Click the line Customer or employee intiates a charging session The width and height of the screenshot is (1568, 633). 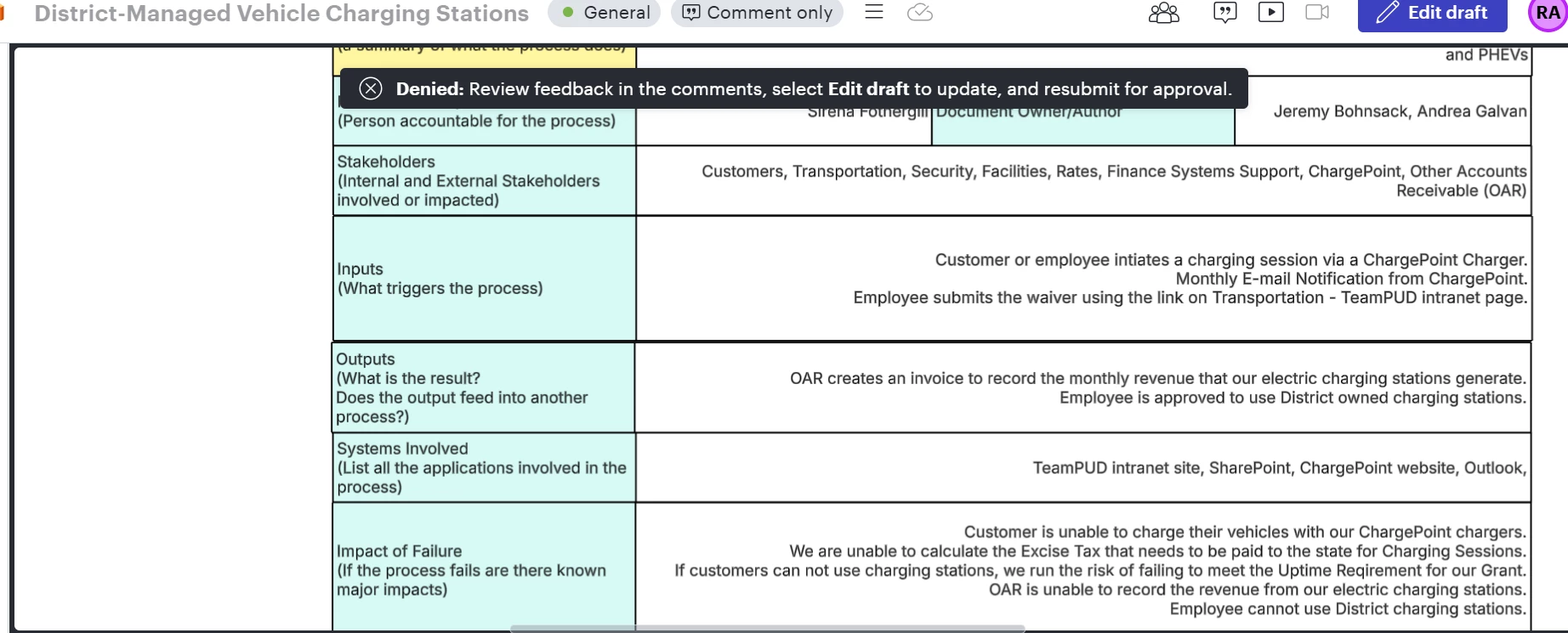point(1230,260)
